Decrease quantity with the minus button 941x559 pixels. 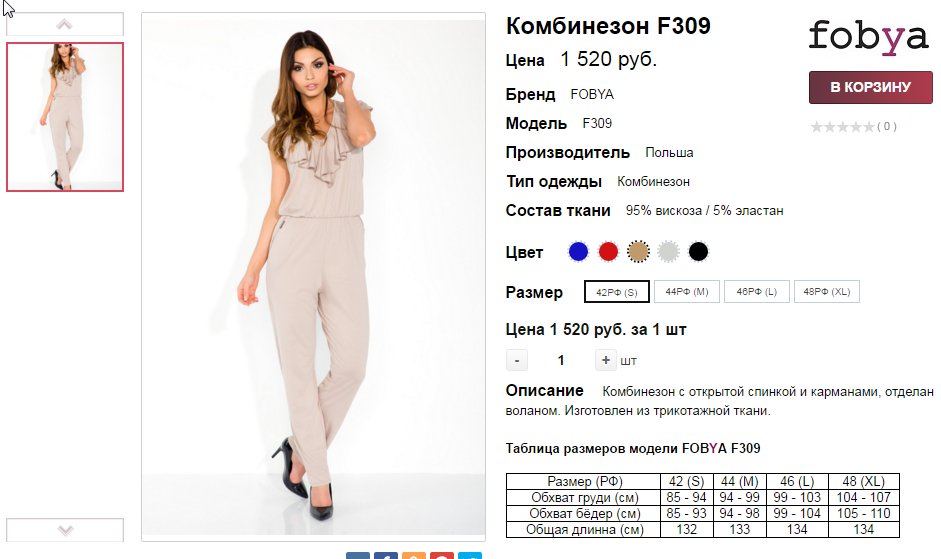point(517,360)
